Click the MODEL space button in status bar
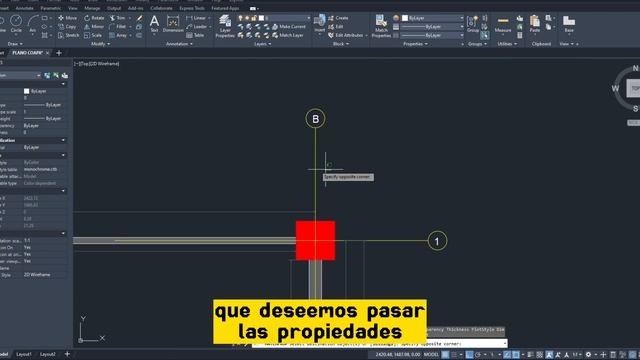The height and width of the screenshot is (360, 640). [431, 355]
